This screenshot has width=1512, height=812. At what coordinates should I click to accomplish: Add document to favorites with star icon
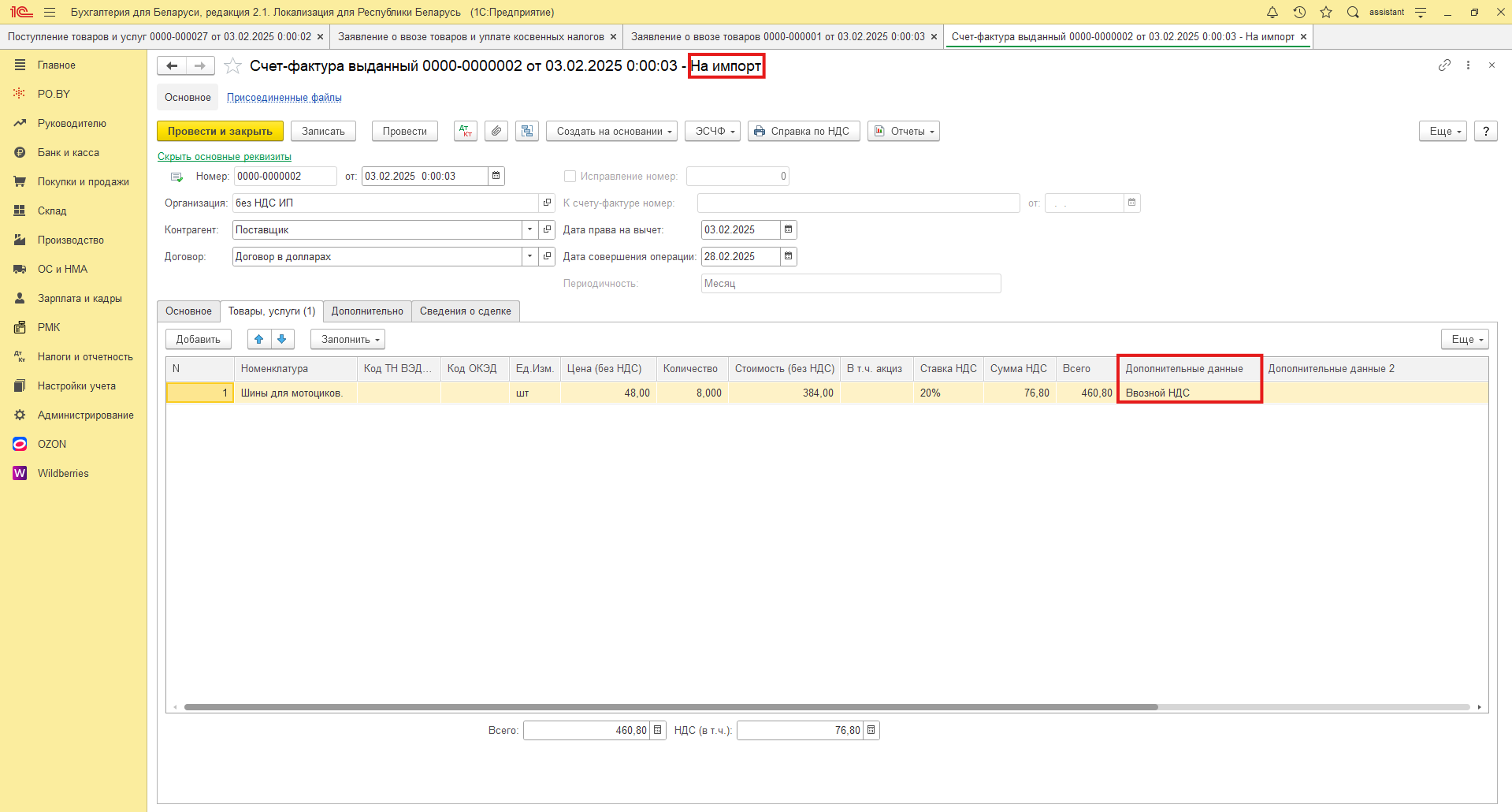coord(232,66)
